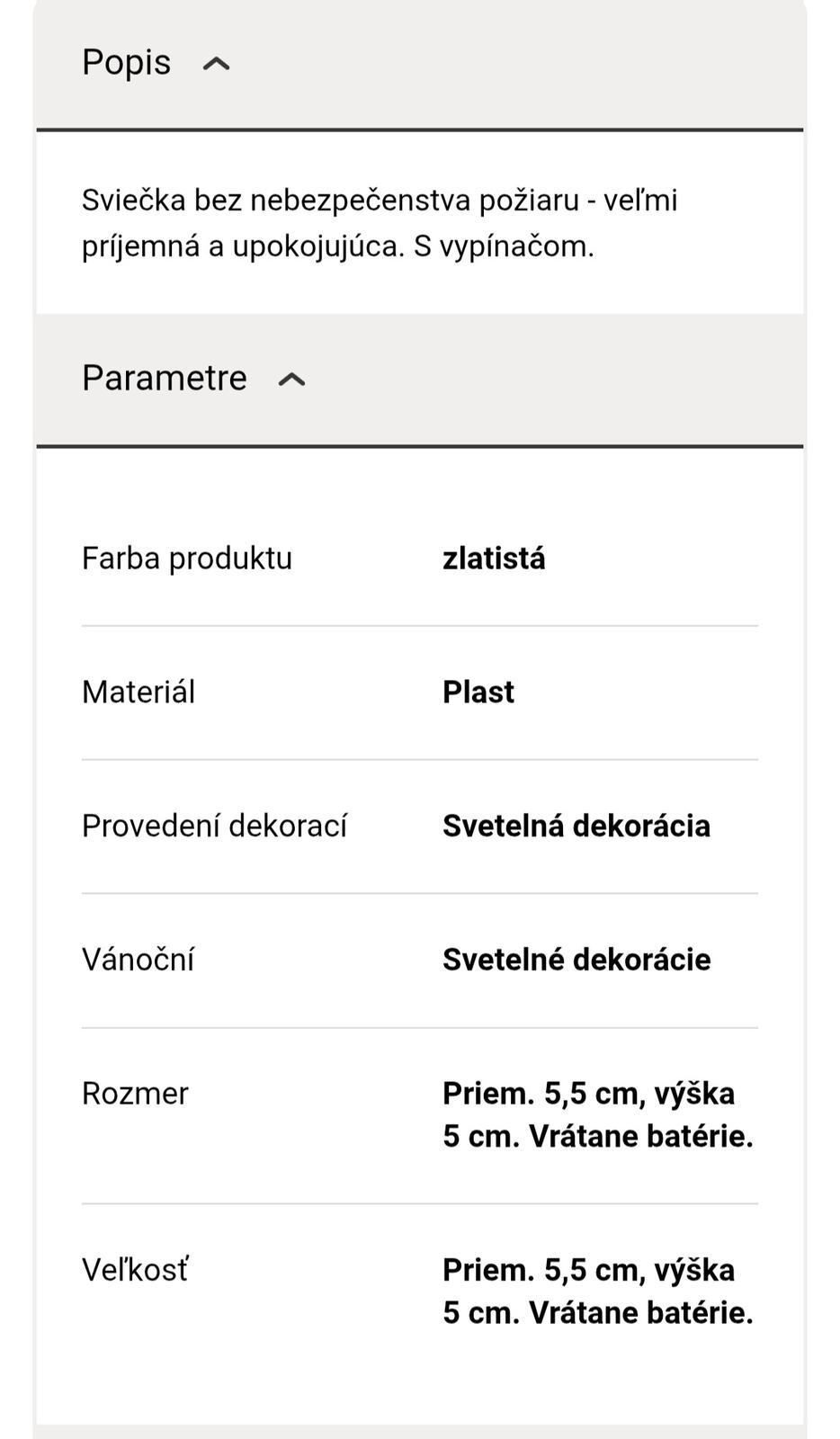Collapse the Popis section chevron
Image resolution: width=840 pixels, height=1439 pixels.
click(217, 64)
